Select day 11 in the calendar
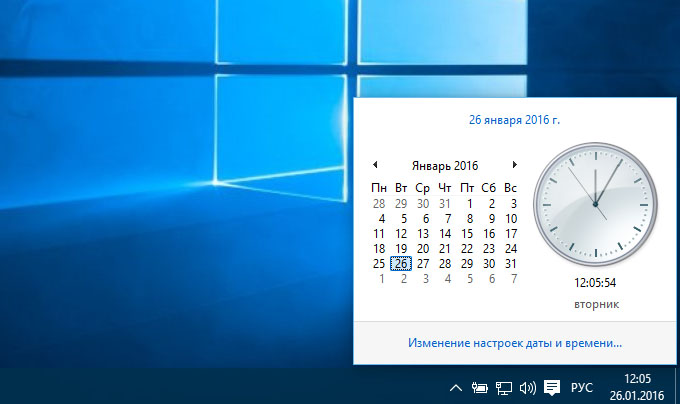Image resolution: width=680 pixels, height=404 pixels. 379,234
